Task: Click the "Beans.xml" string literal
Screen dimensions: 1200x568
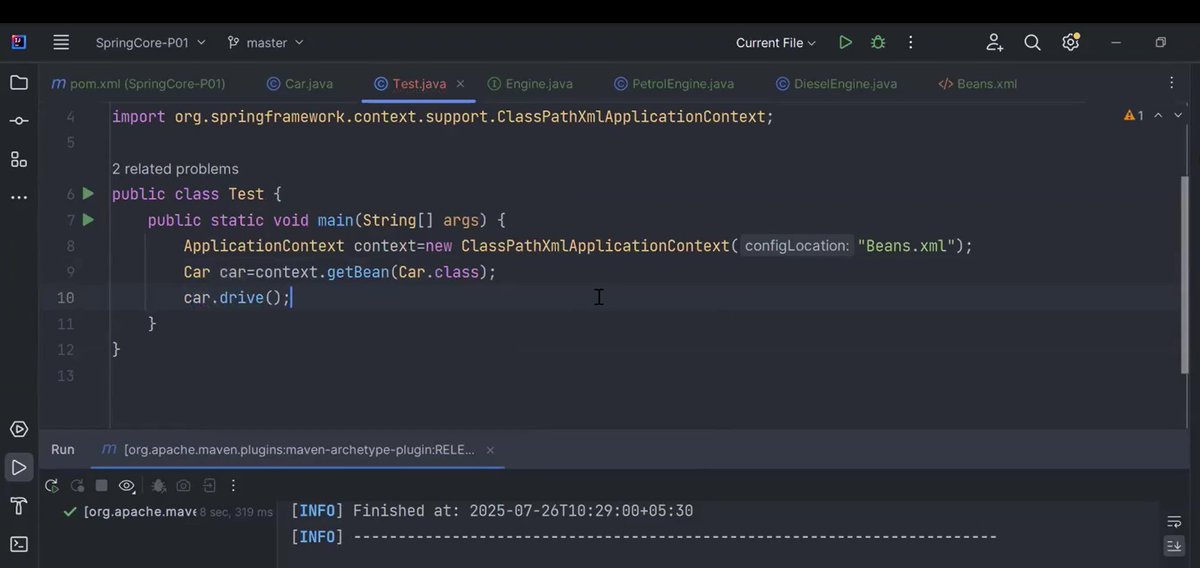Action: pos(908,246)
